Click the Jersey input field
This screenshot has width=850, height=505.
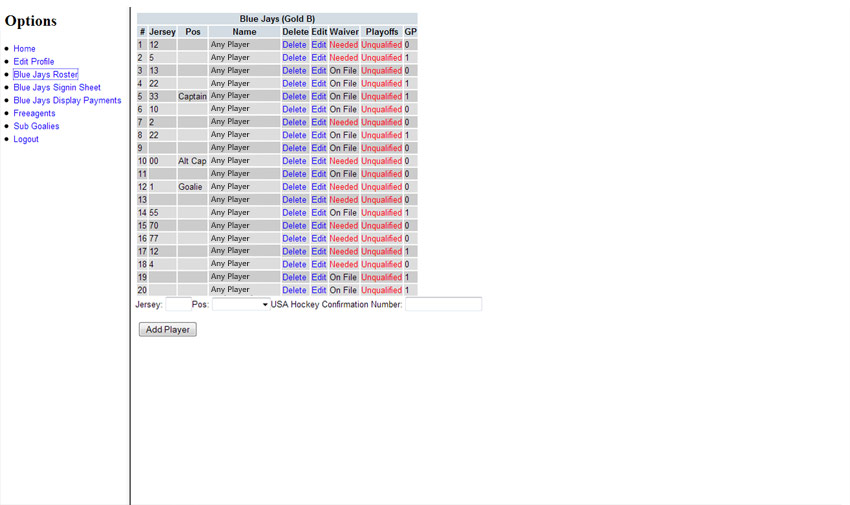pos(178,305)
